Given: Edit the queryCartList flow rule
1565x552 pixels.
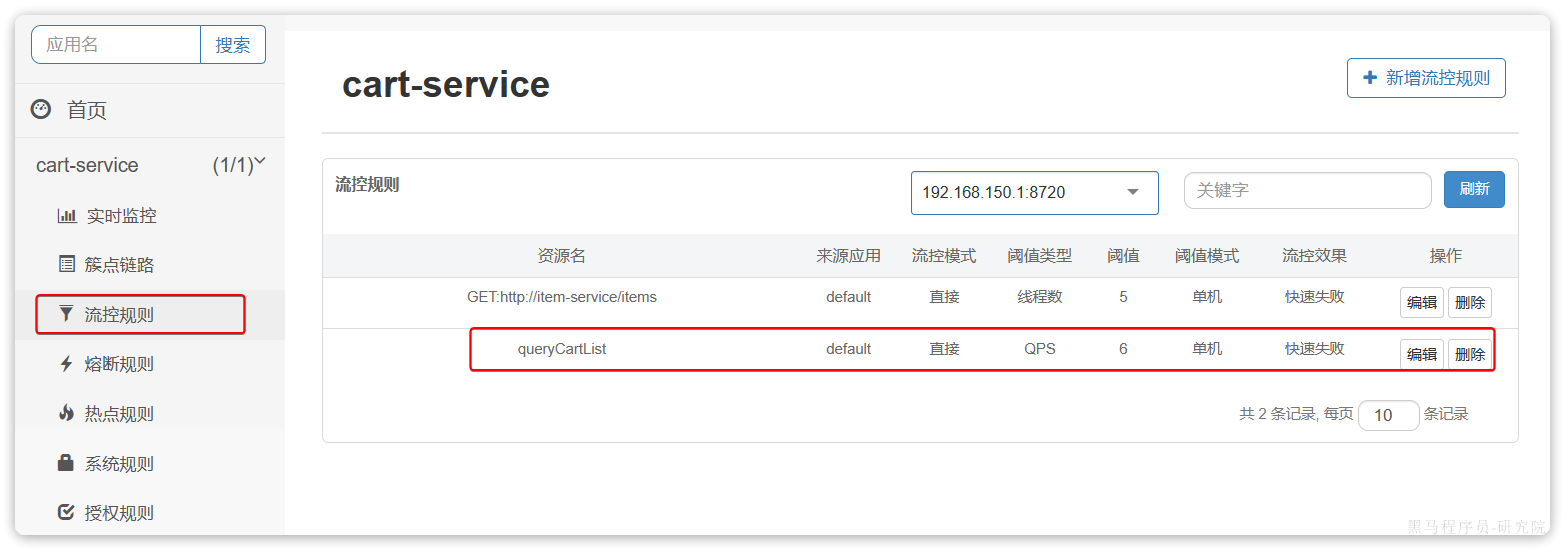Looking at the screenshot, I should [x=1421, y=354].
